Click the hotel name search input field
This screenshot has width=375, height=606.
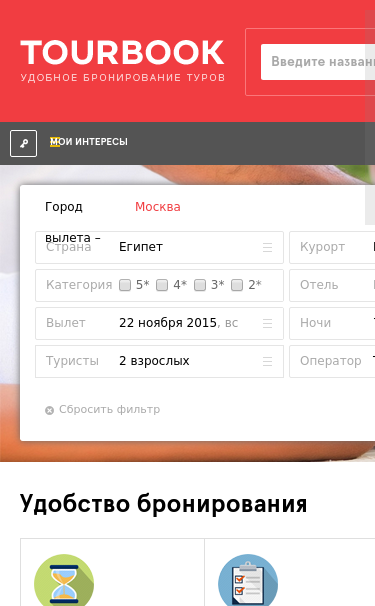318,62
